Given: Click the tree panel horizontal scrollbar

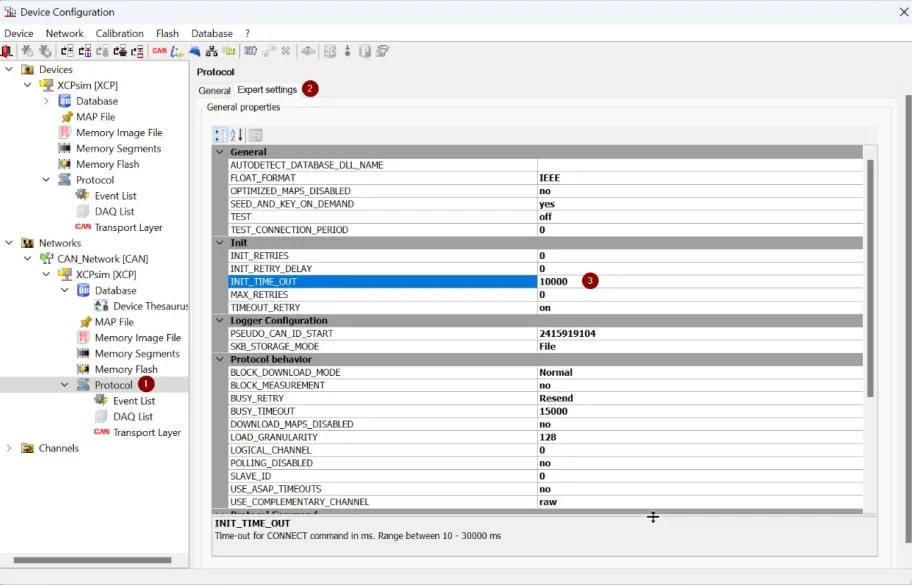Looking at the screenshot, I should pos(92,560).
